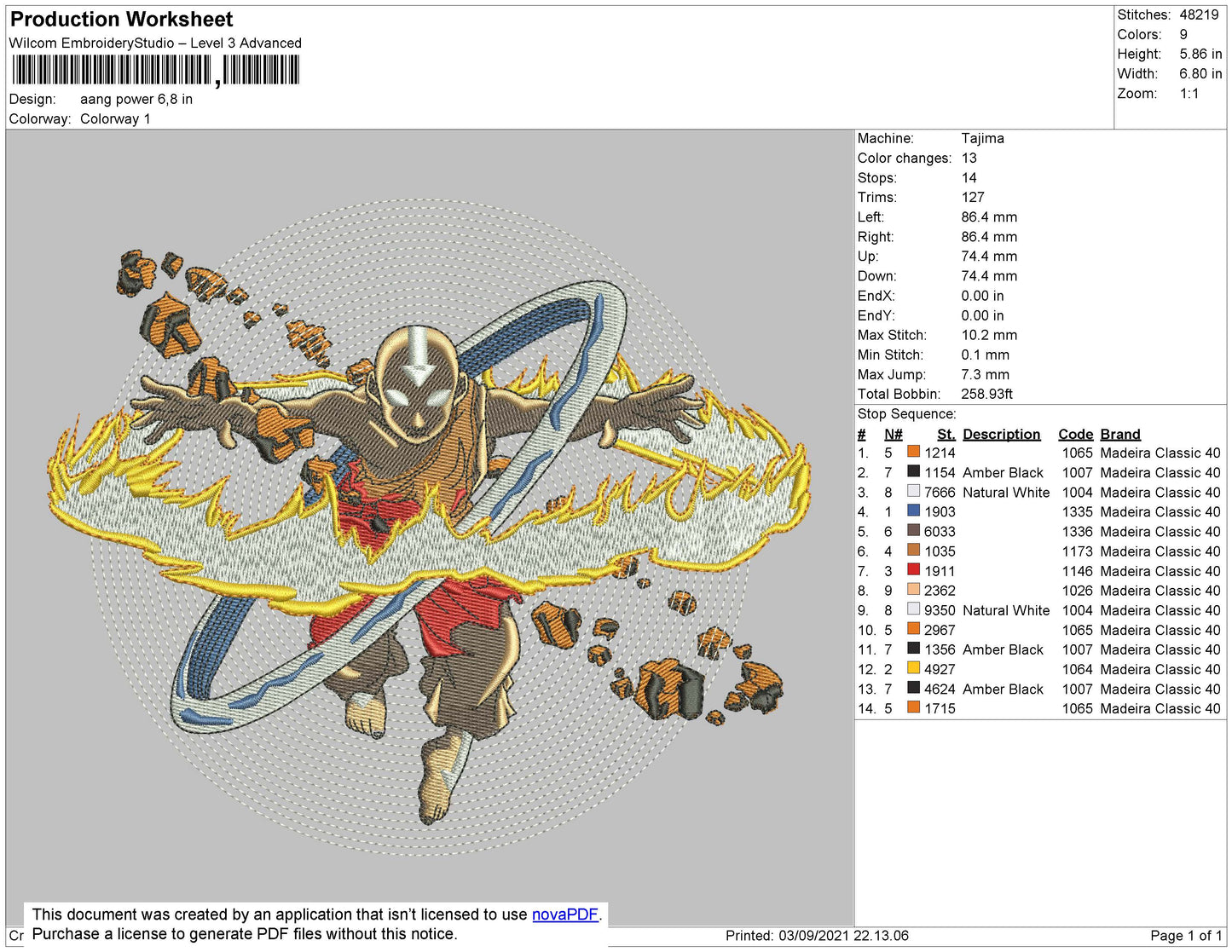This screenshot has height=952, width=1232.
Task: Click the color changes value '13'
Action: tap(969, 158)
